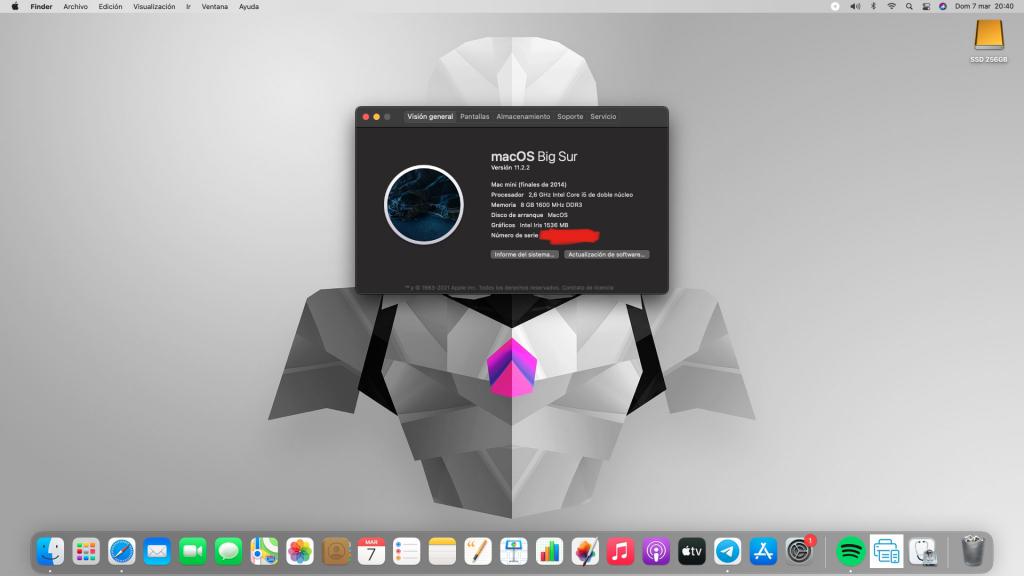Open Podcasts in the Dock
This screenshot has width=1024, height=576.
pyautogui.click(x=656, y=551)
